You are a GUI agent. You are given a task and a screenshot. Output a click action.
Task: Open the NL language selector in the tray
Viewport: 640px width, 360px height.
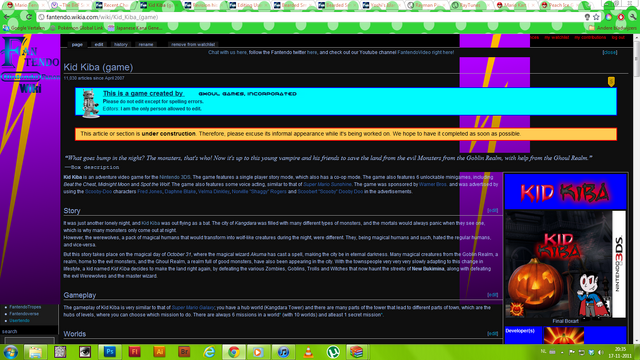click(543, 352)
